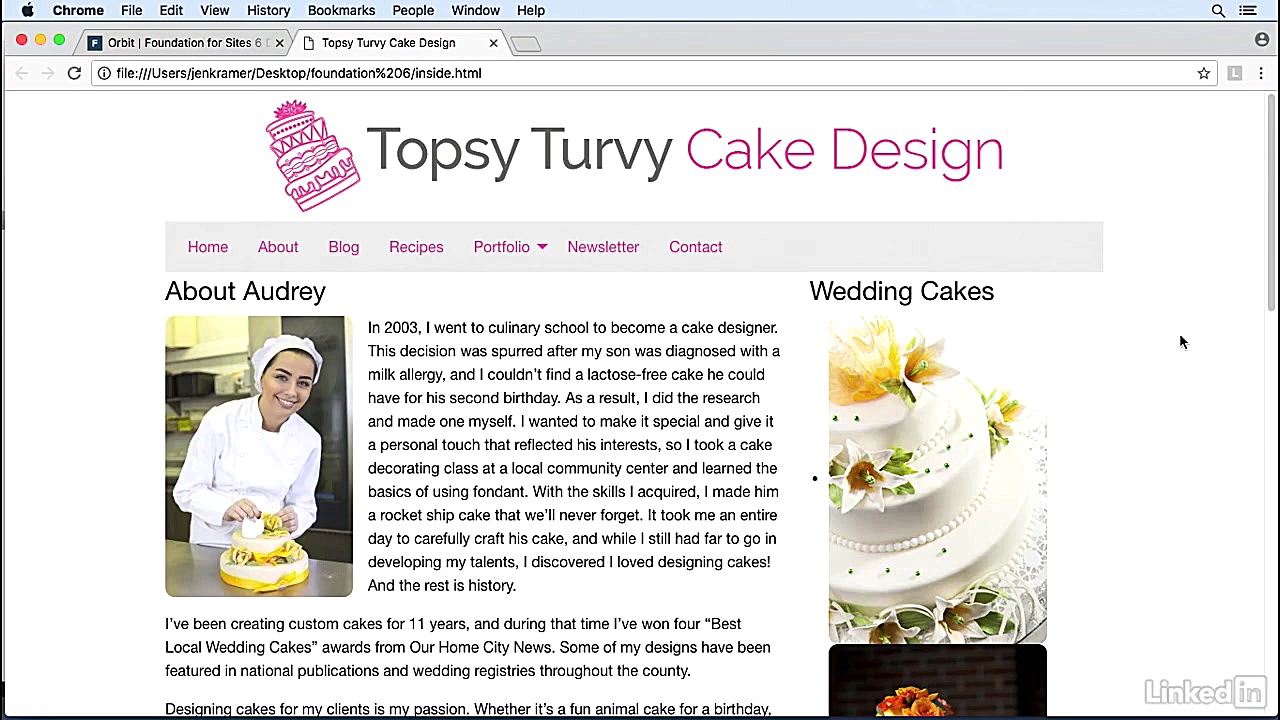Screen dimensions: 1280x720
Task: Click the extension icon beside the star
Action: [x=1235, y=73]
